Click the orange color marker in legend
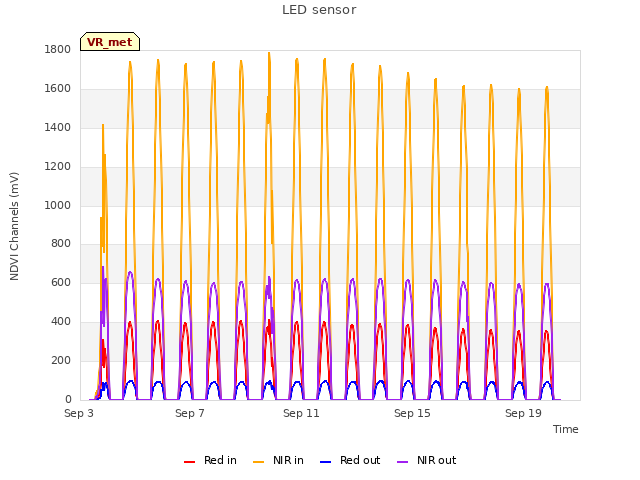 tap(258, 462)
